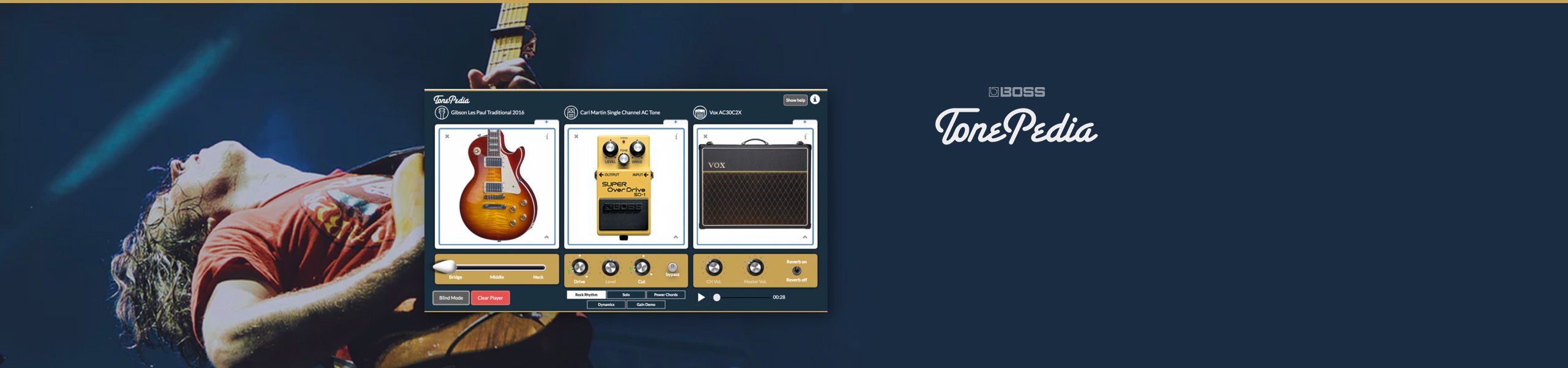Click the Boss Super OverDrive pedal image
The image size is (1568, 368).
624,186
